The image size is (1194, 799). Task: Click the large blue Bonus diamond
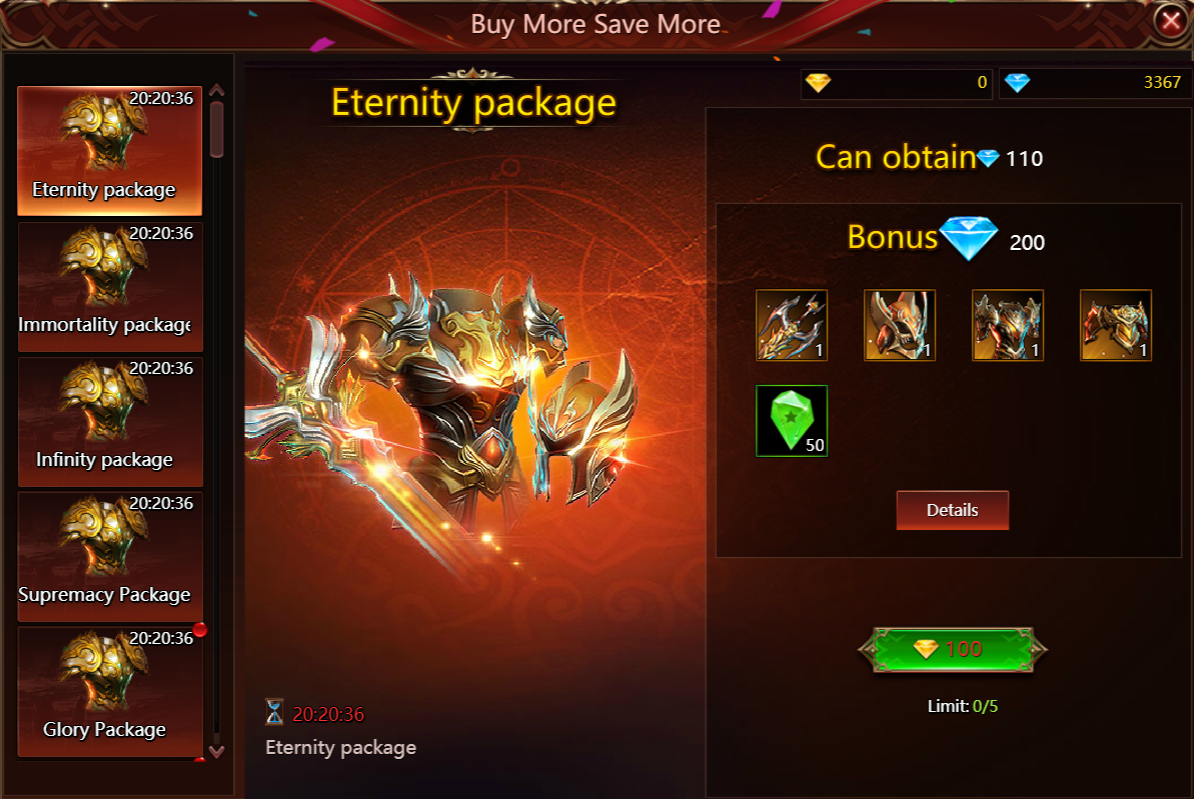tap(968, 238)
